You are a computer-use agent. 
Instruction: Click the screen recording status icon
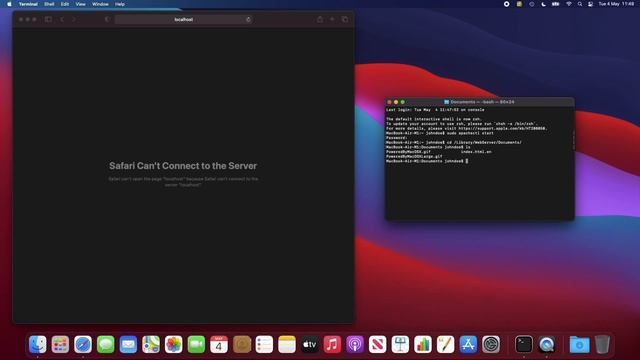pyautogui.click(x=507, y=4)
